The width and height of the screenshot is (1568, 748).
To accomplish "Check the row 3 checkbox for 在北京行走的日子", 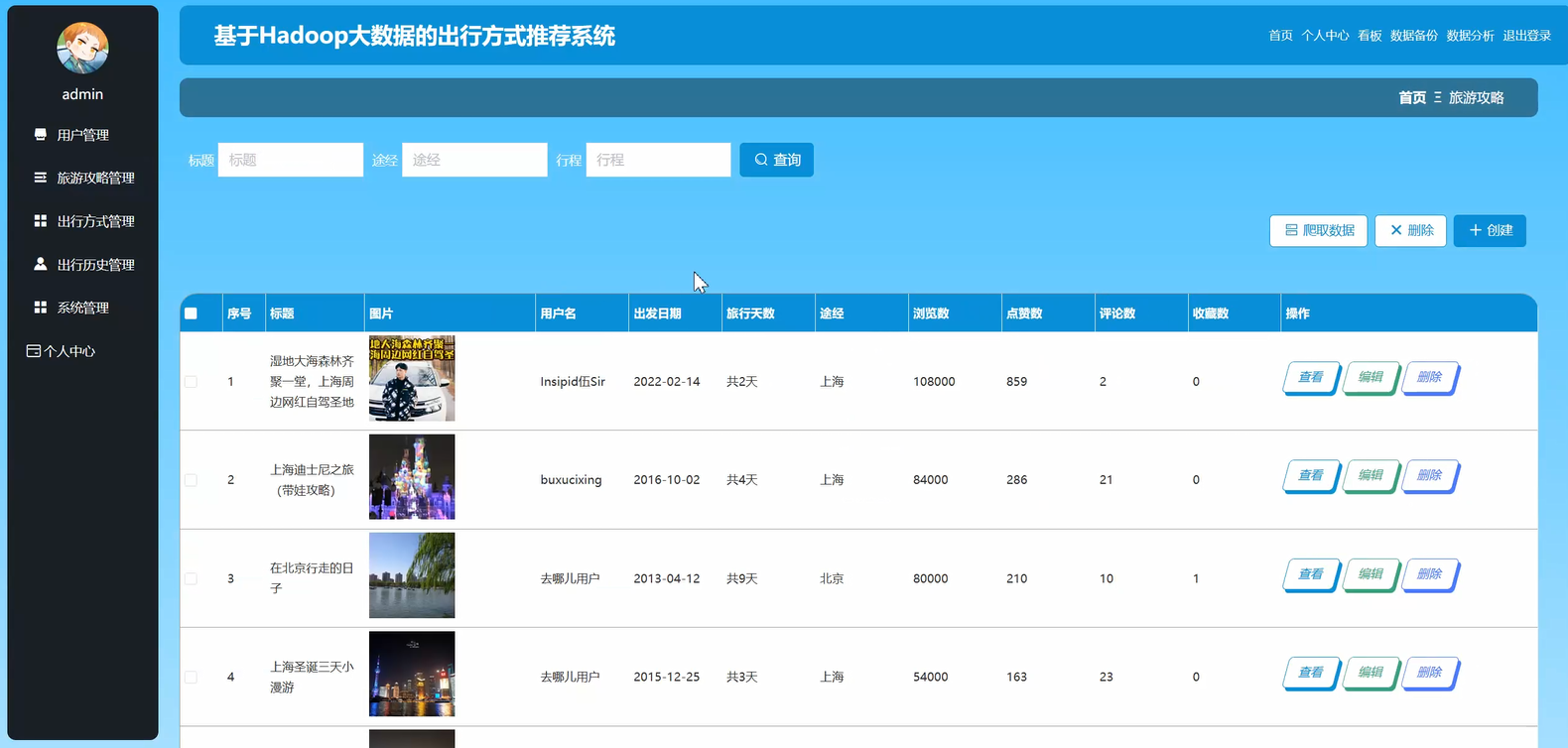I will click(x=191, y=578).
